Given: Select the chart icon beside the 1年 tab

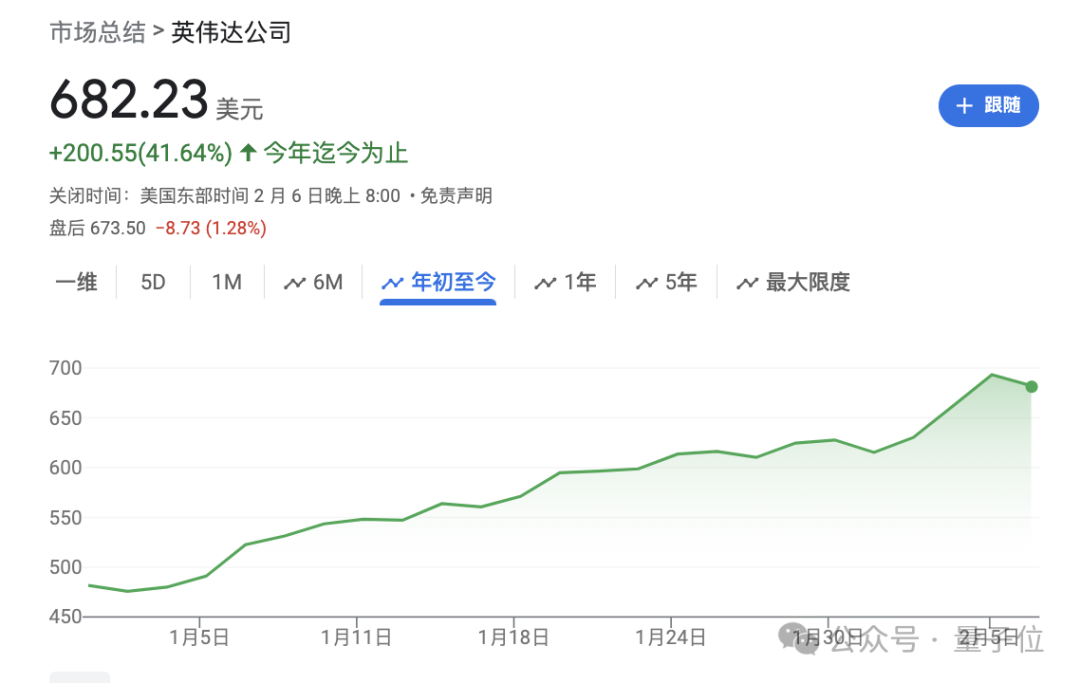Looking at the screenshot, I should click(548, 282).
